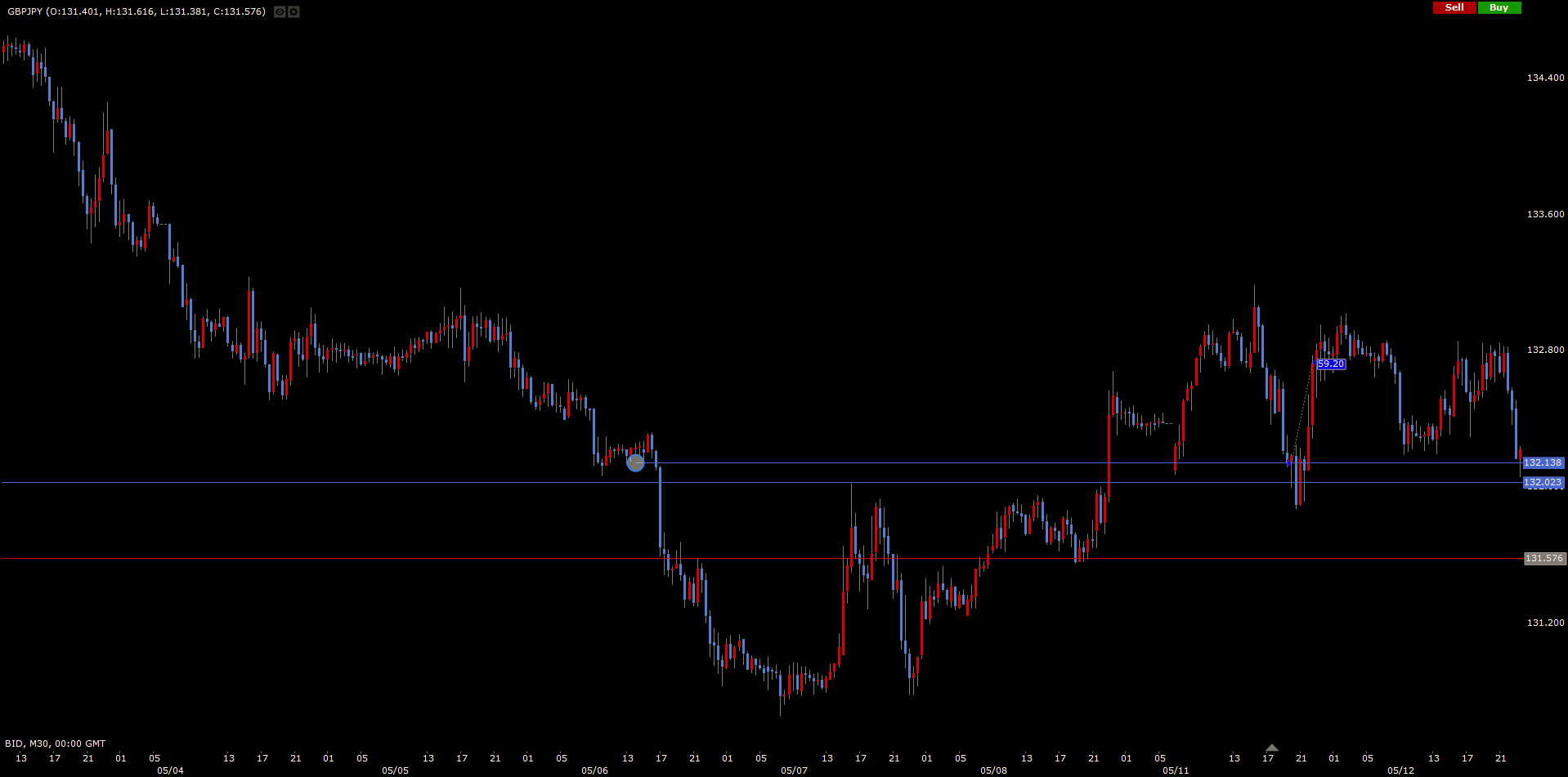Image resolution: width=1568 pixels, height=777 pixels.
Task: Click the 05/07 date on time axis
Action: (794, 770)
